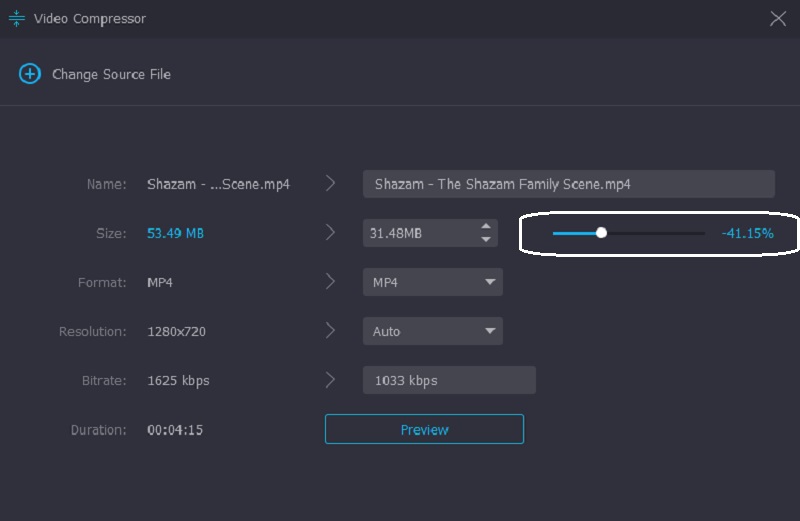This screenshot has height=521, width=800.
Task: Click the plus icon beside Change Source File
Action: click(x=30, y=74)
